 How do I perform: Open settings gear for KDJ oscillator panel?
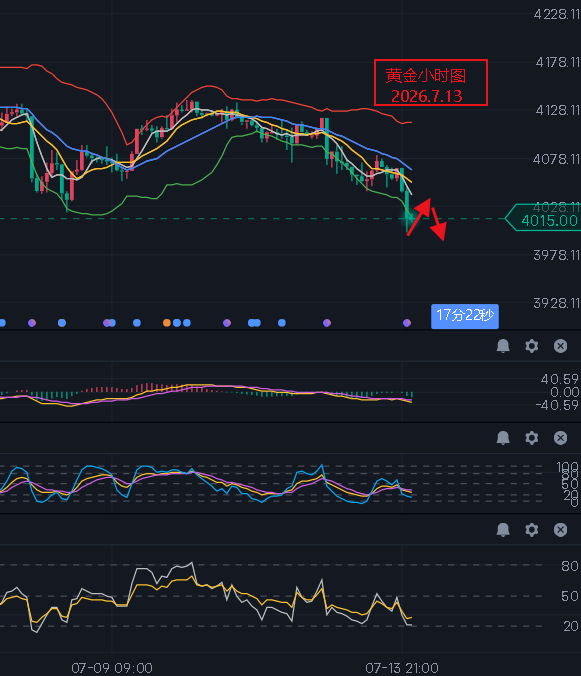[x=531, y=438]
